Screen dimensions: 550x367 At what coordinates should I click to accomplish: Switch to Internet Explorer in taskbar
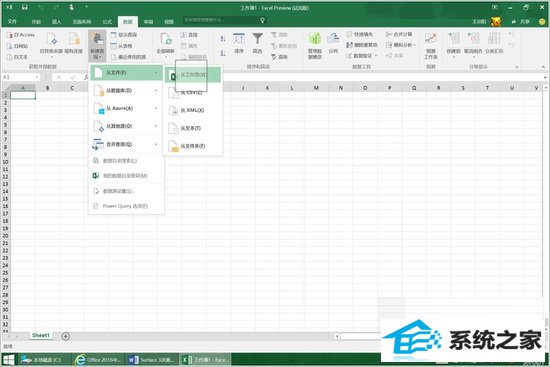[x=98, y=360]
